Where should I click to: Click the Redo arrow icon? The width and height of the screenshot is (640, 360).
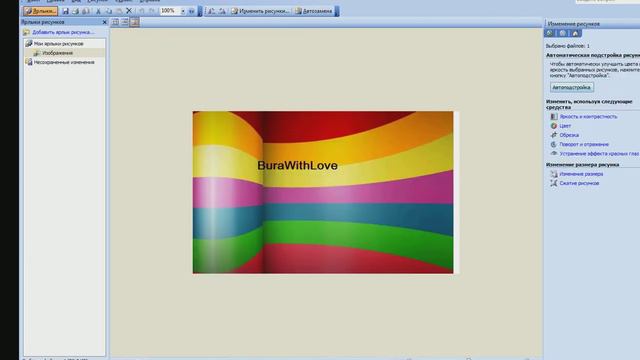[151, 11]
